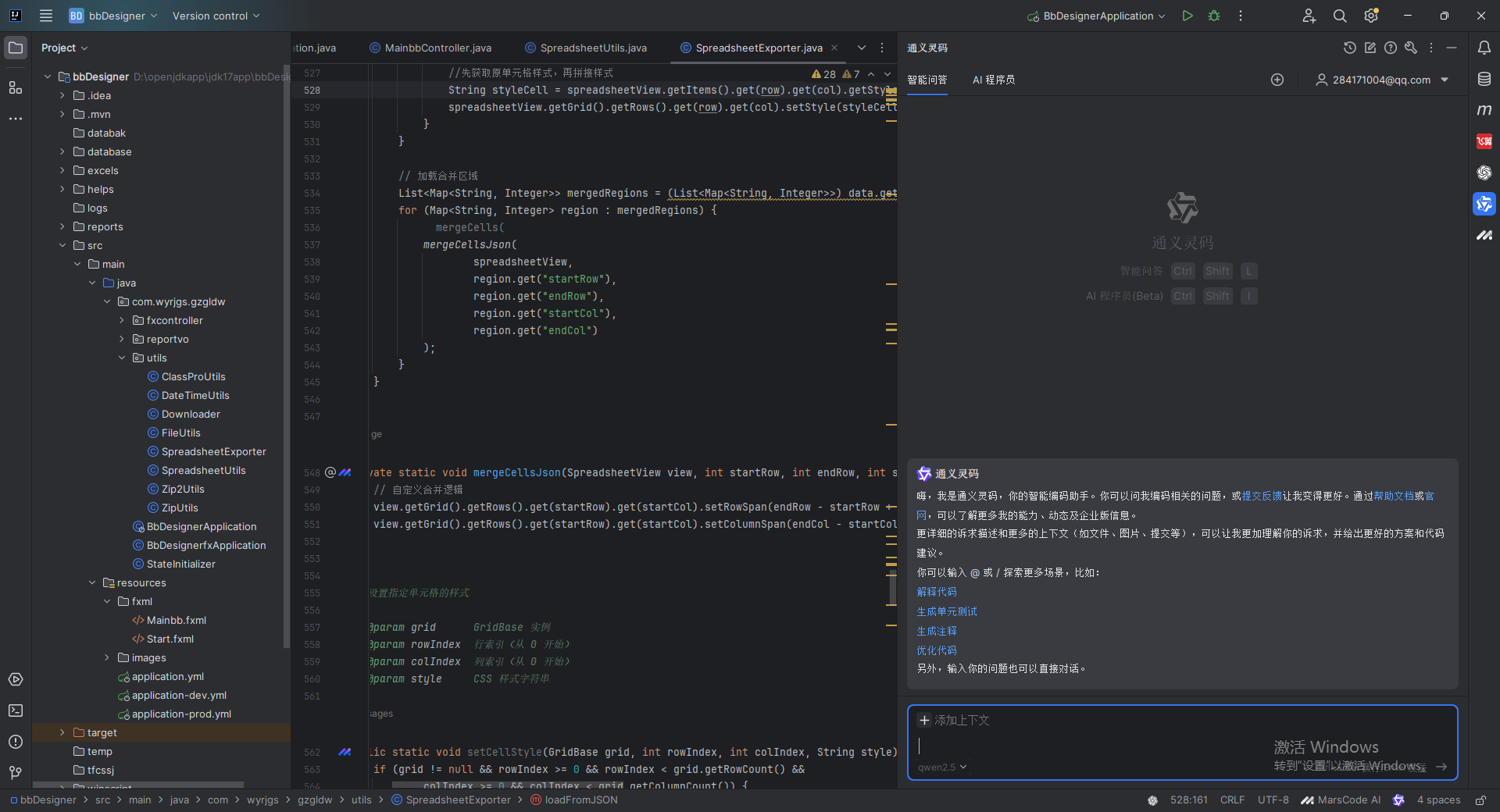
Task: Open BbDesignerApplication run configuration dropdown
Action: (x=1096, y=16)
